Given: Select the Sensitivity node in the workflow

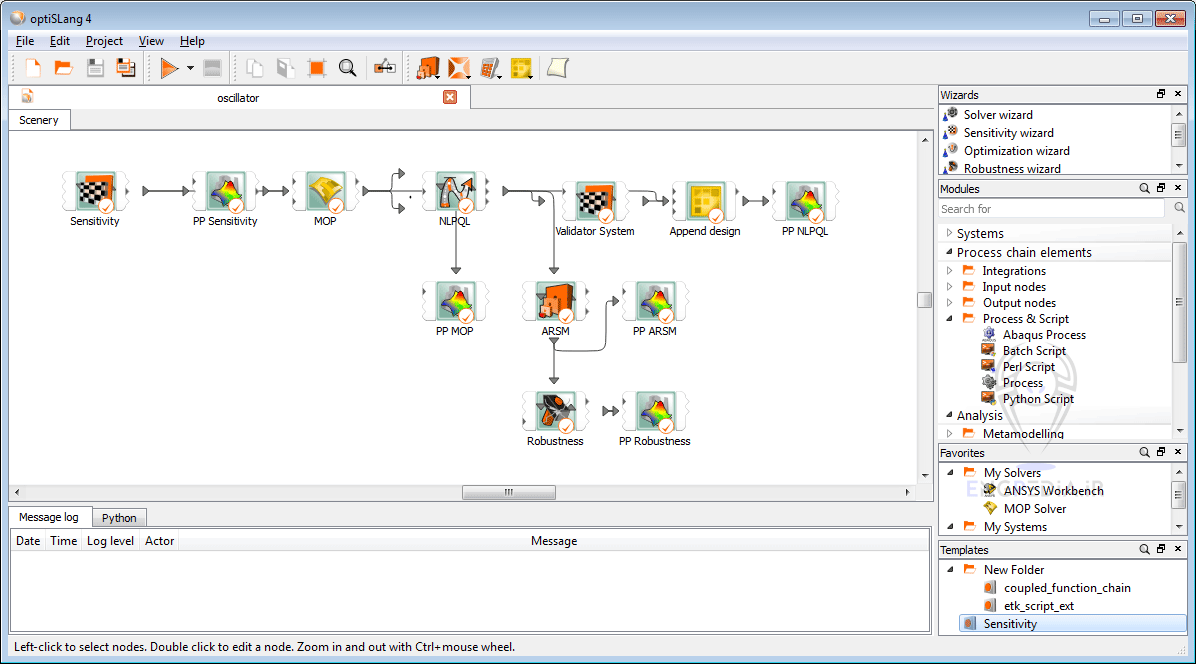Looking at the screenshot, I should click(94, 190).
